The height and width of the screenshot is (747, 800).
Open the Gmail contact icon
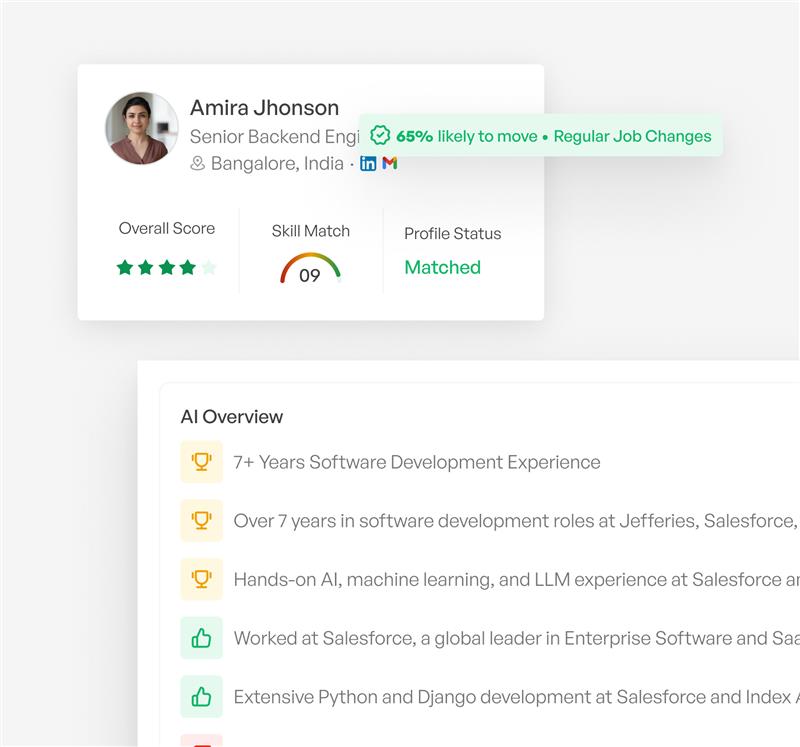390,163
